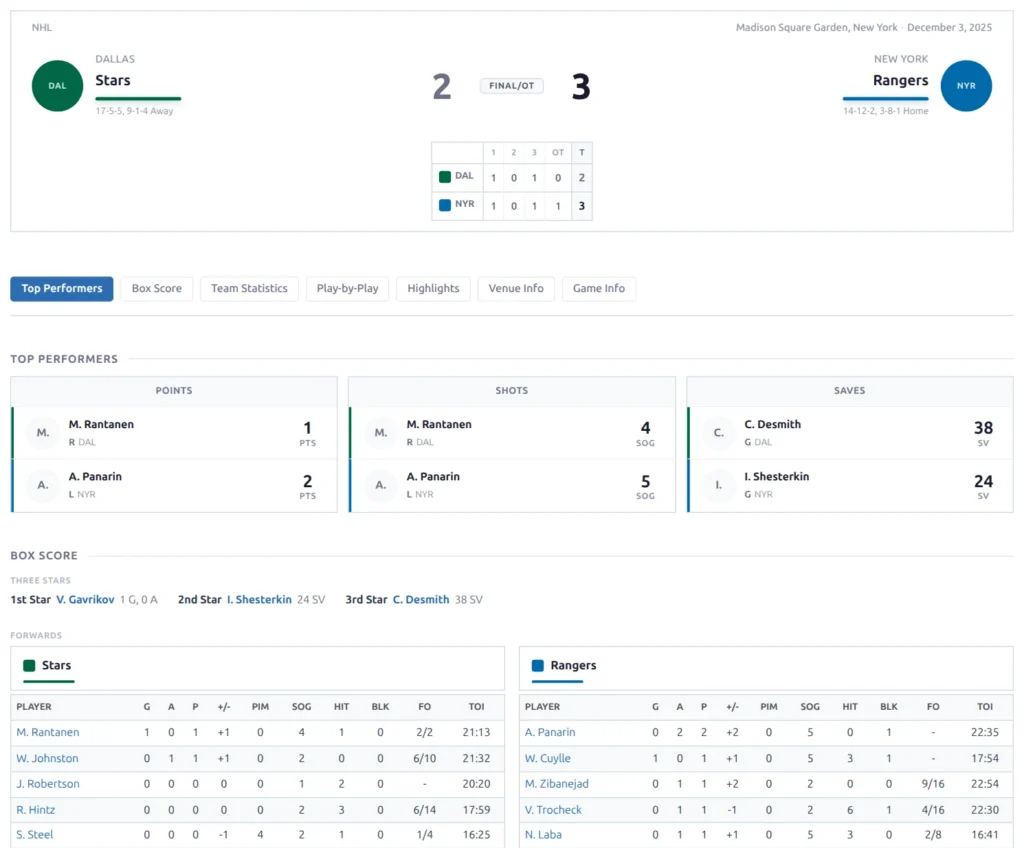The width and height of the screenshot is (1024, 848).
Task: Open C. Desmith 3rd Star link
Action: [421, 600]
